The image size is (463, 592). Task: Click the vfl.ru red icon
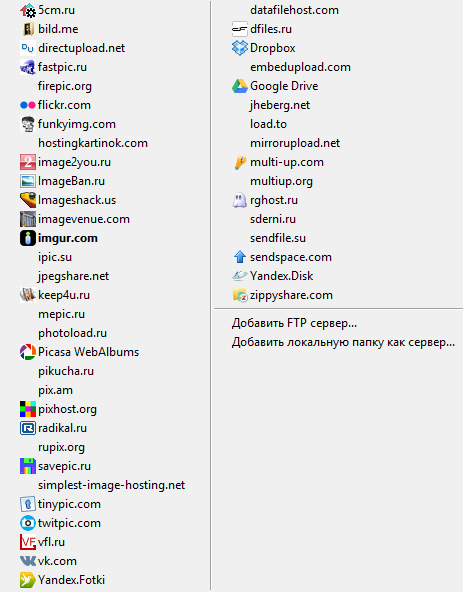click(x=28, y=542)
